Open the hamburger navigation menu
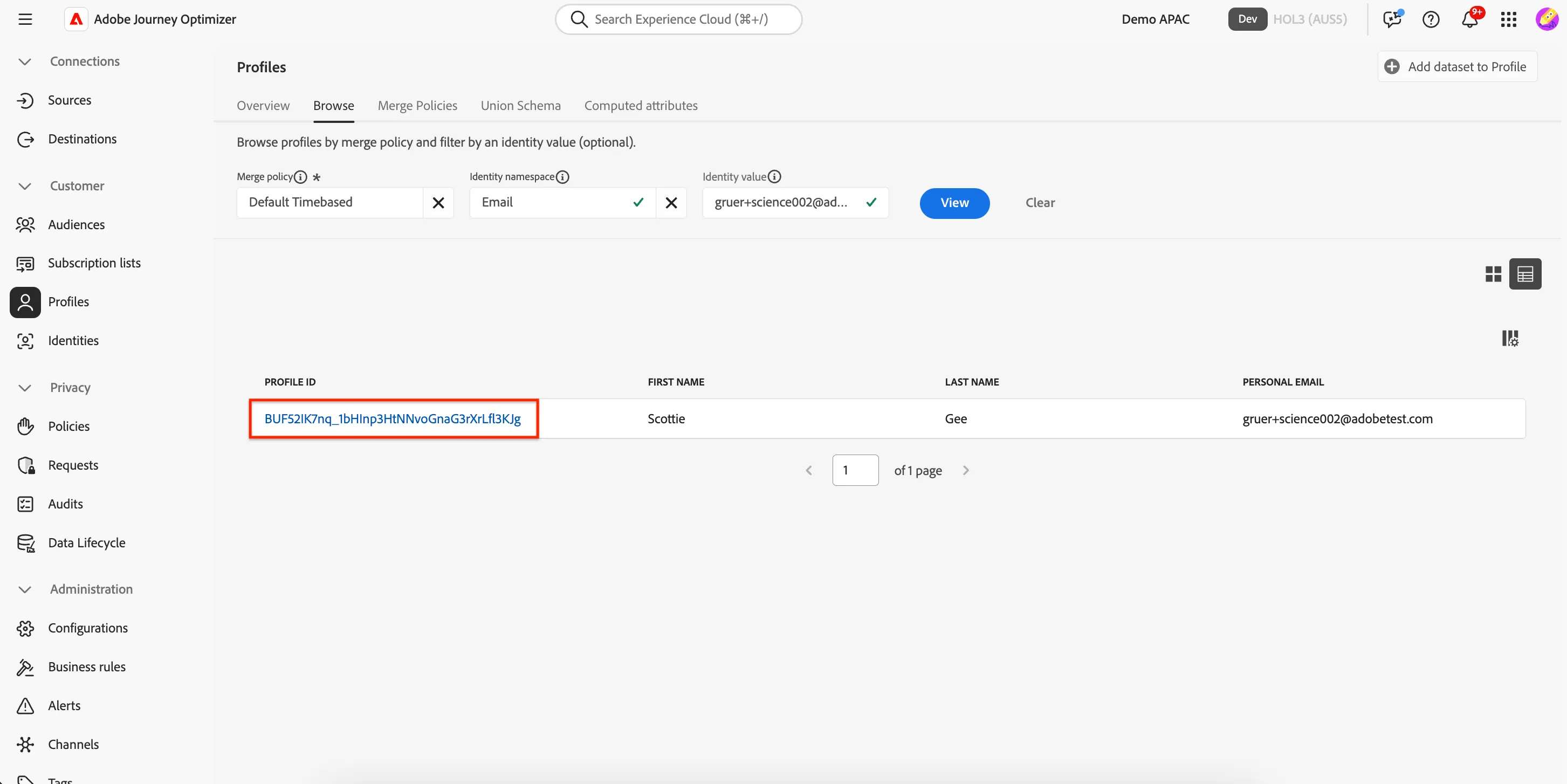 [x=25, y=19]
